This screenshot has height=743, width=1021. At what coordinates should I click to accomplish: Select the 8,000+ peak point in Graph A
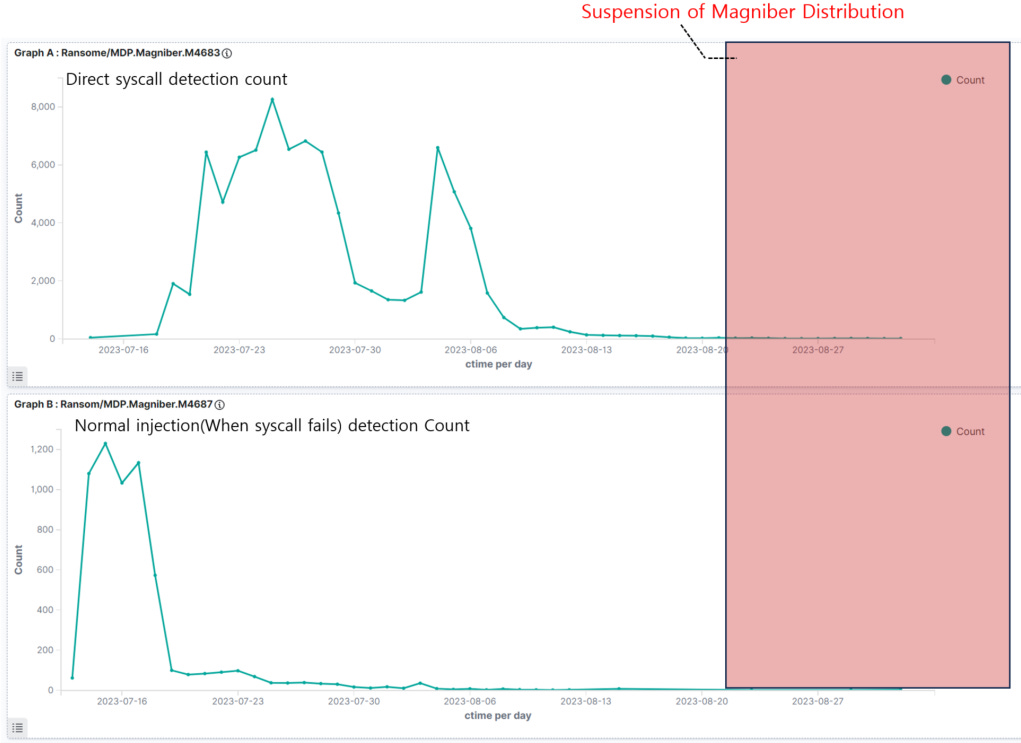point(272,100)
